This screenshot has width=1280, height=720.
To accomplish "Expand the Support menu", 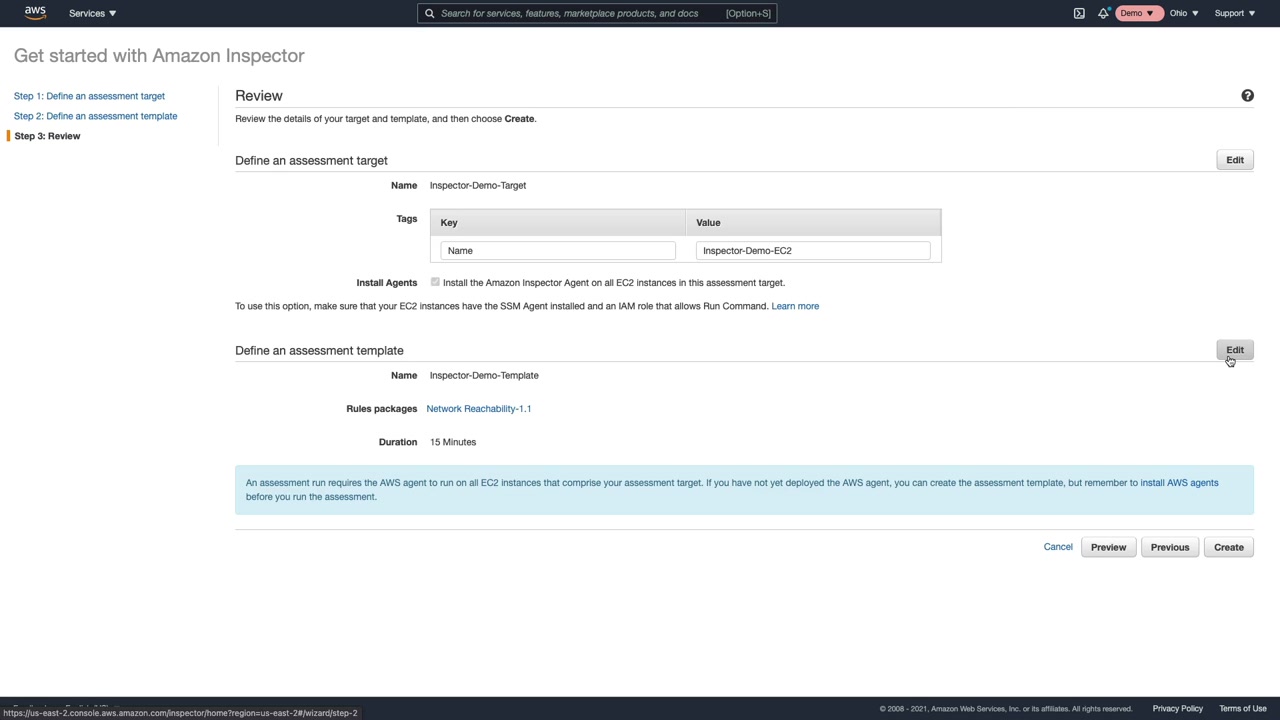I will click(x=1235, y=13).
